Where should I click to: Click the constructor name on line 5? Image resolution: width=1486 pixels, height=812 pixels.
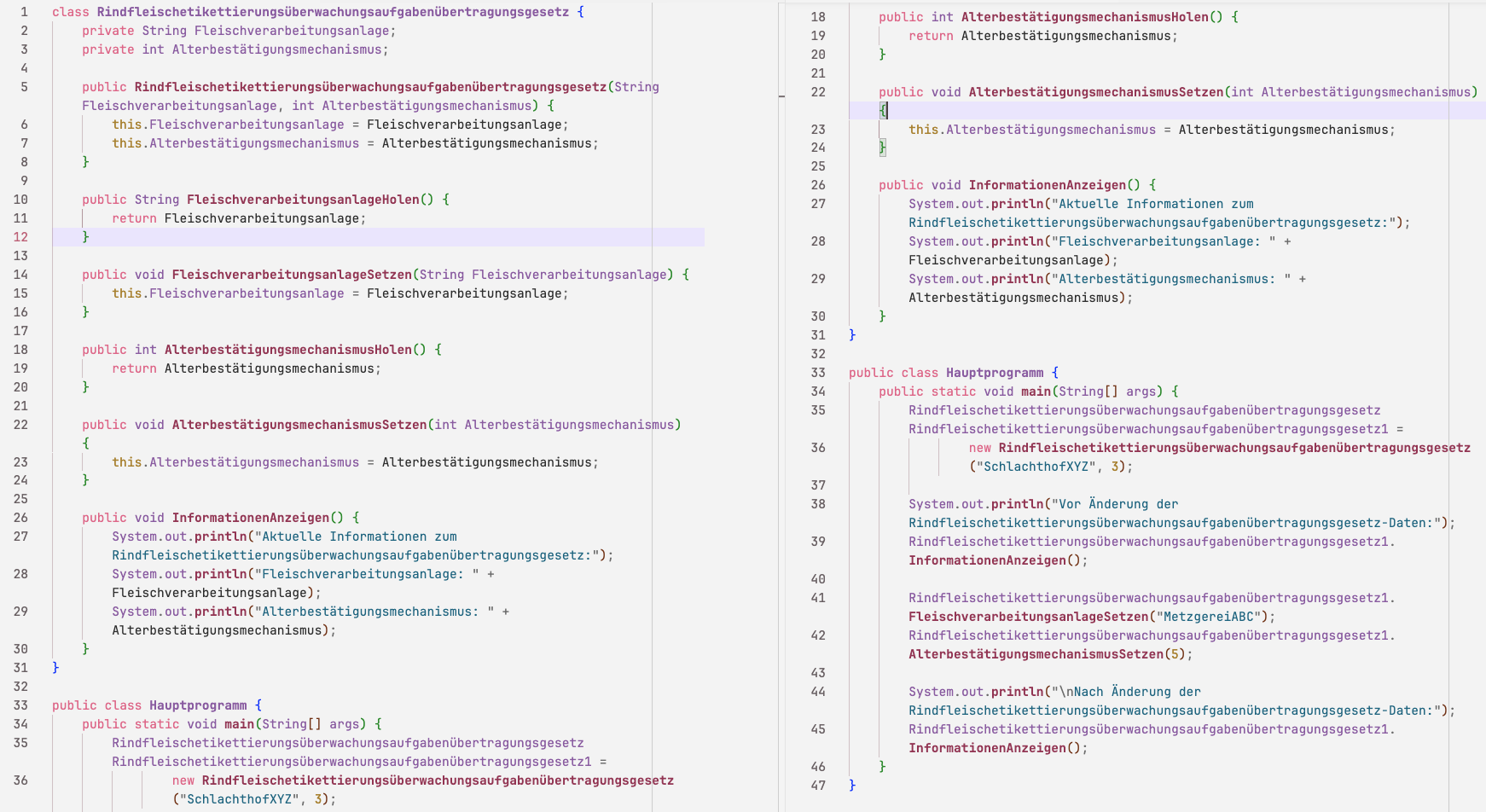[x=369, y=87]
